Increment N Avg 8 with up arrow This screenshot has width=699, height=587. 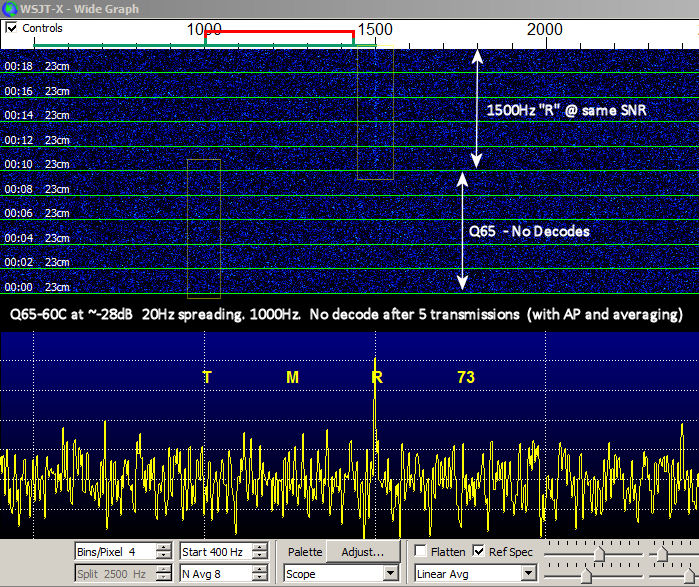[259, 570]
